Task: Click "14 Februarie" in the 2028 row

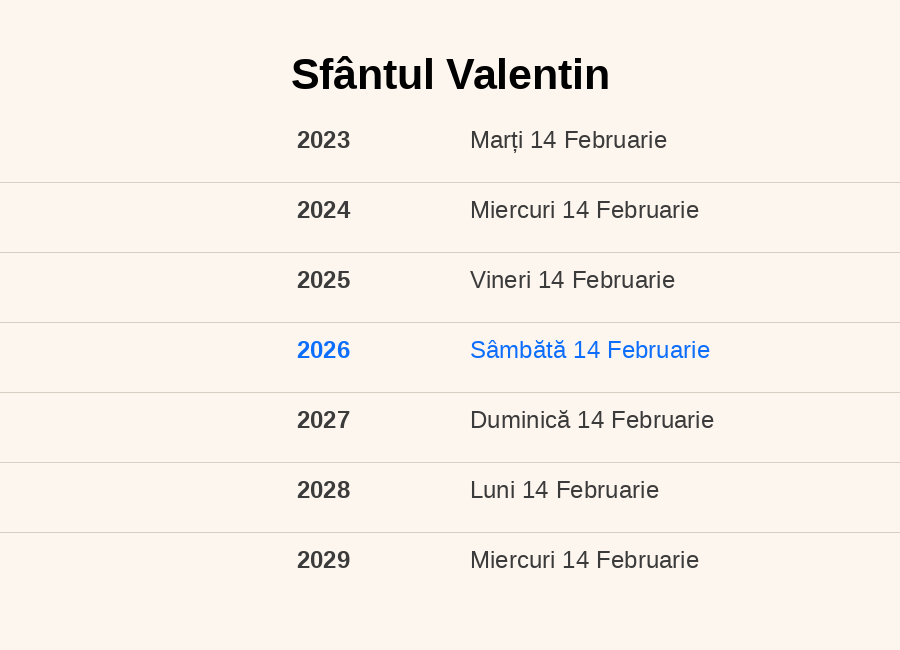Action: click(x=590, y=490)
